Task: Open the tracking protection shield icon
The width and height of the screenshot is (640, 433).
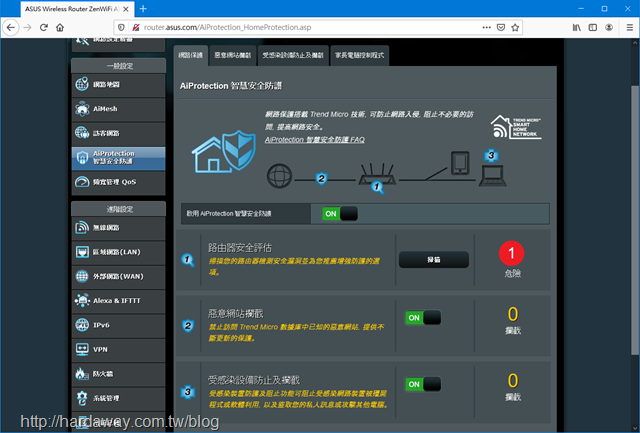Action: coord(121,27)
